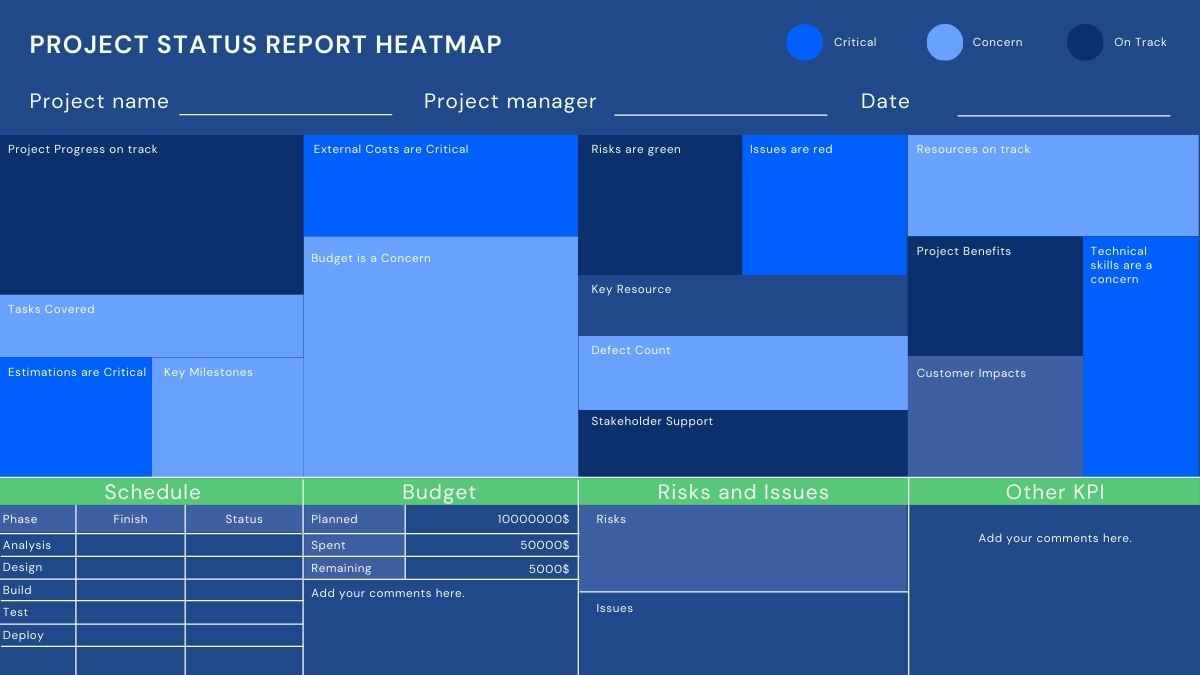Select the 'Key Milestones' tile
The image size is (1200, 675).
[x=228, y=417]
